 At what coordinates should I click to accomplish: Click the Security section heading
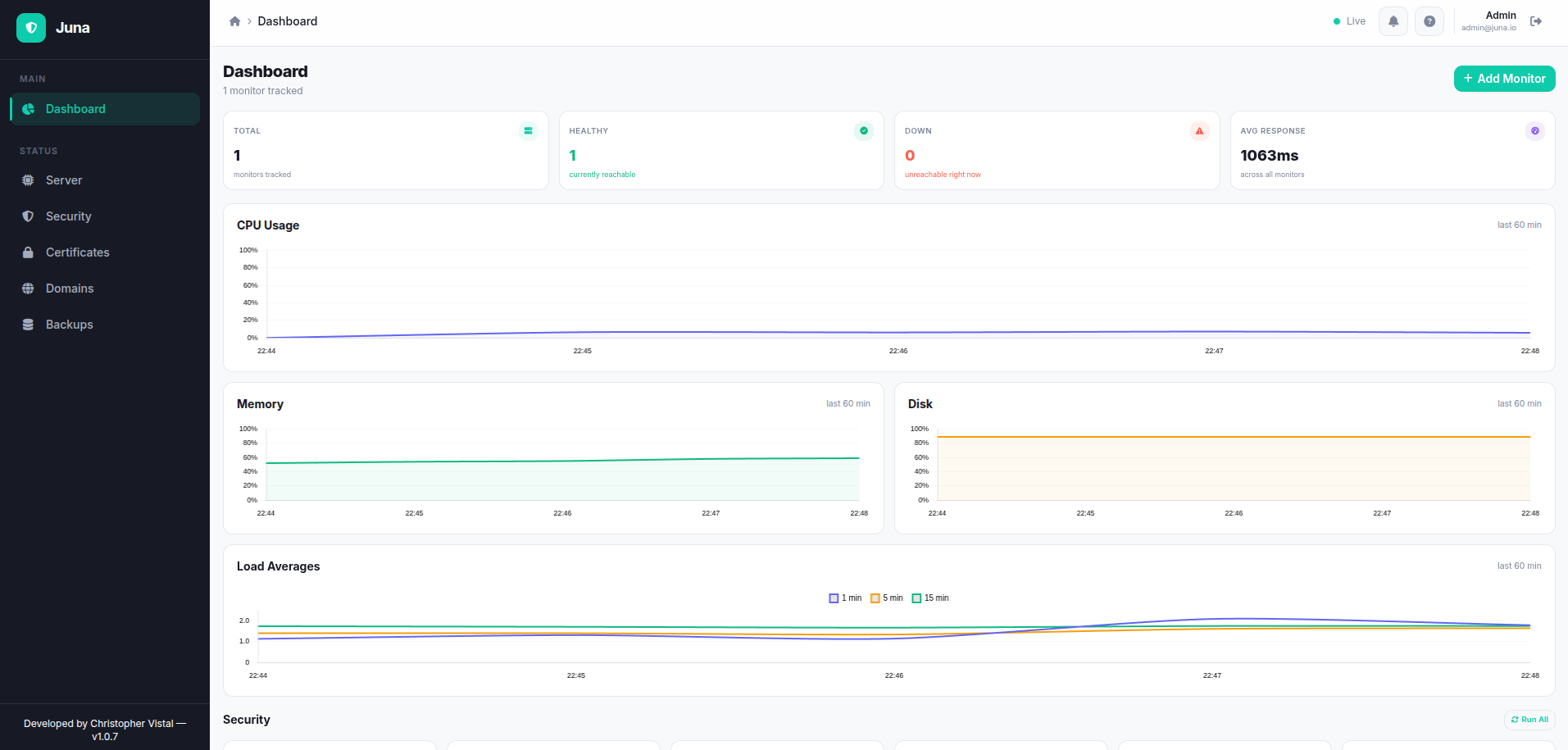pos(247,720)
